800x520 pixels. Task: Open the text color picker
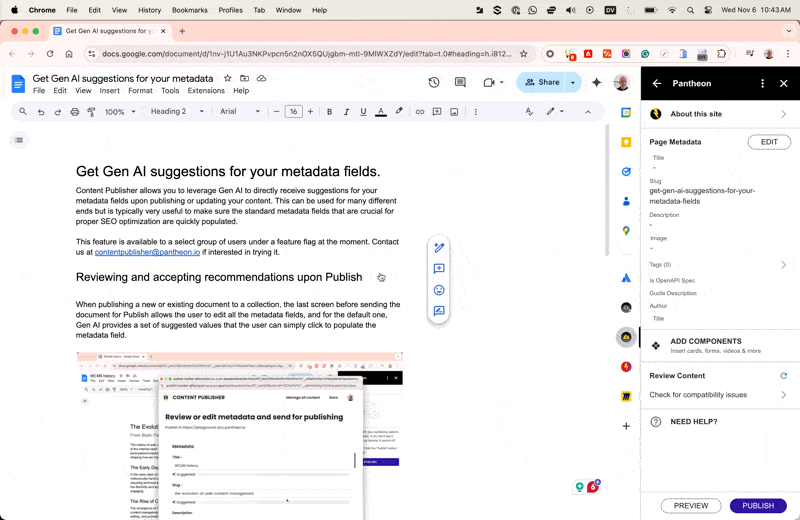click(381, 112)
